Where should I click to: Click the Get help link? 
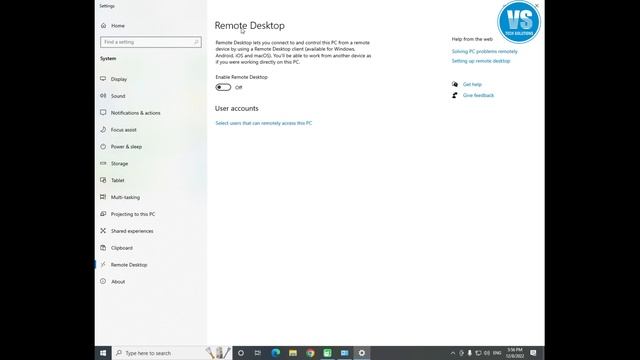click(472, 84)
